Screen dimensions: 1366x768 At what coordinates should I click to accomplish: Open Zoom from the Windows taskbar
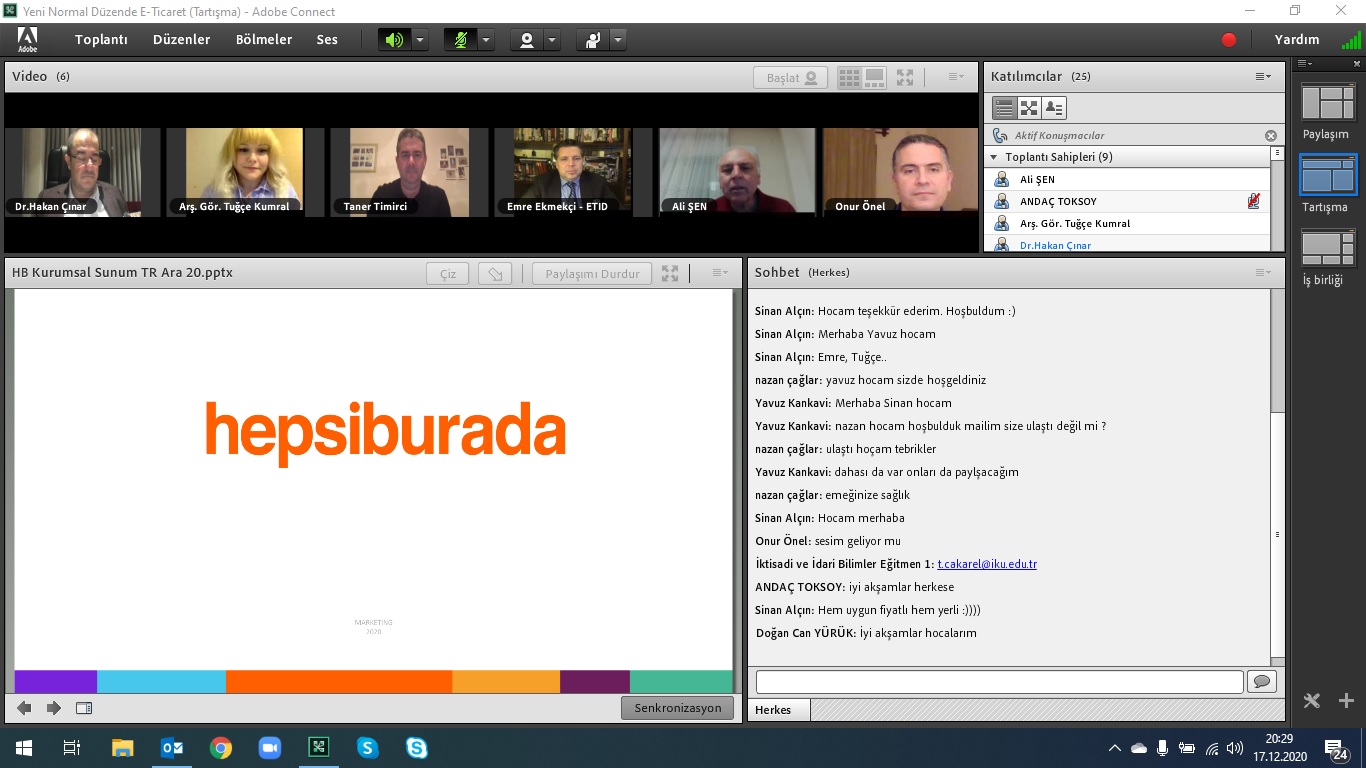click(x=270, y=747)
